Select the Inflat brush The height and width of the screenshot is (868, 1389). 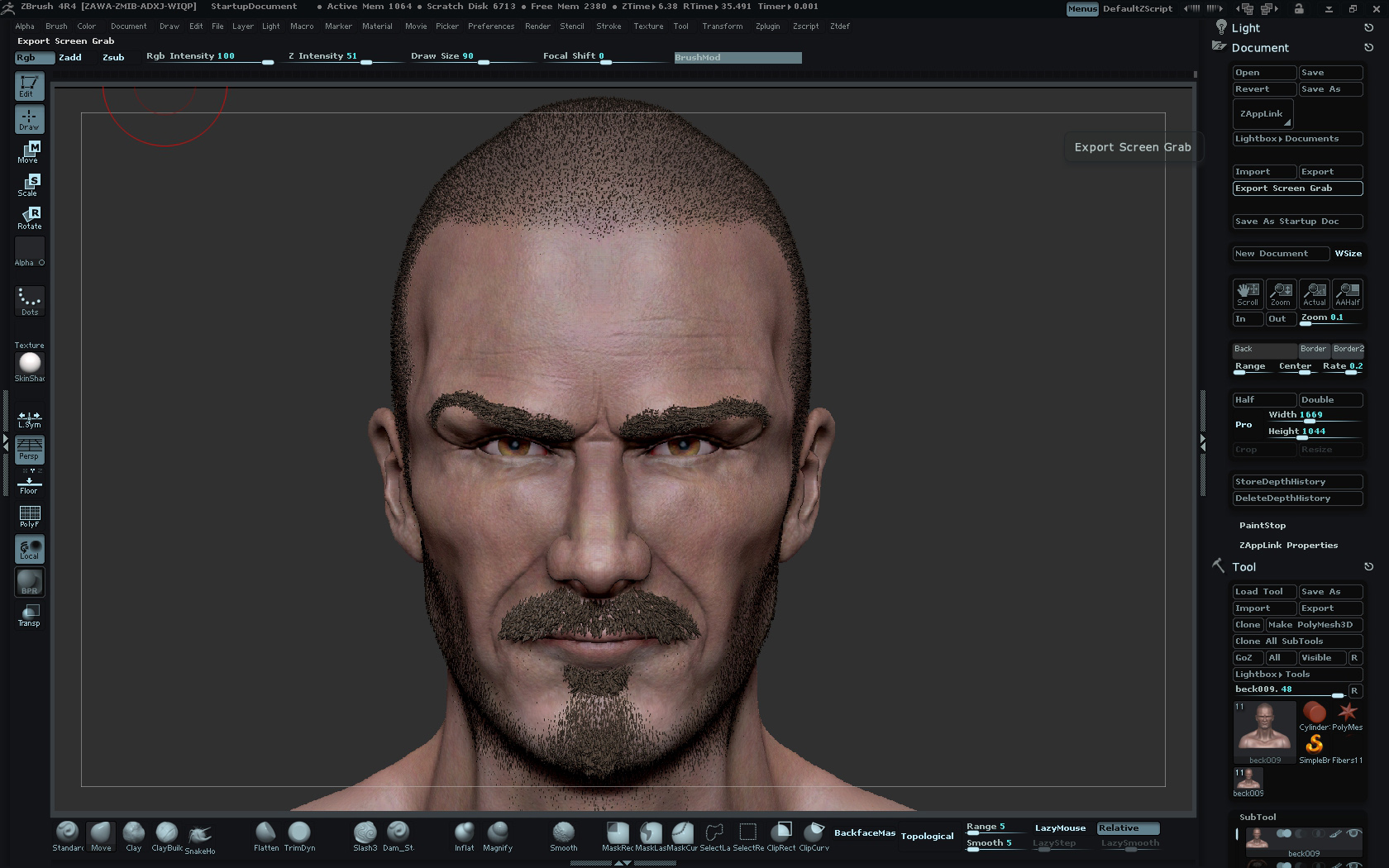[464, 836]
